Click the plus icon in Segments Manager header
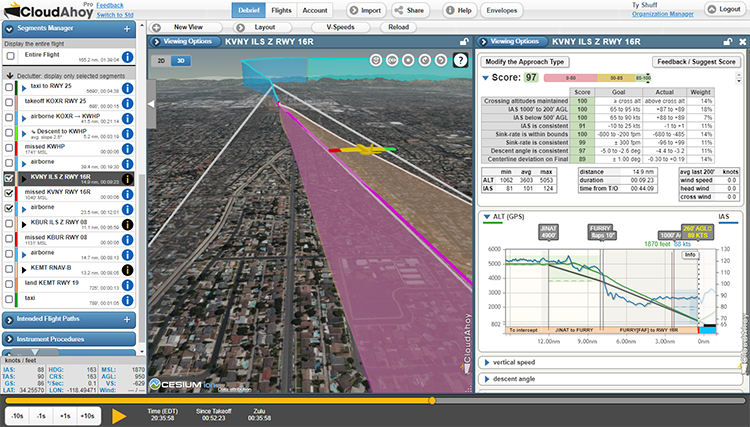 [127, 29]
